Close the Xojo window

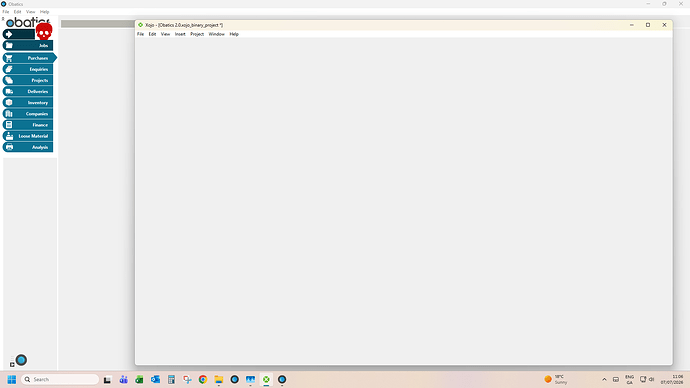coord(664,25)
